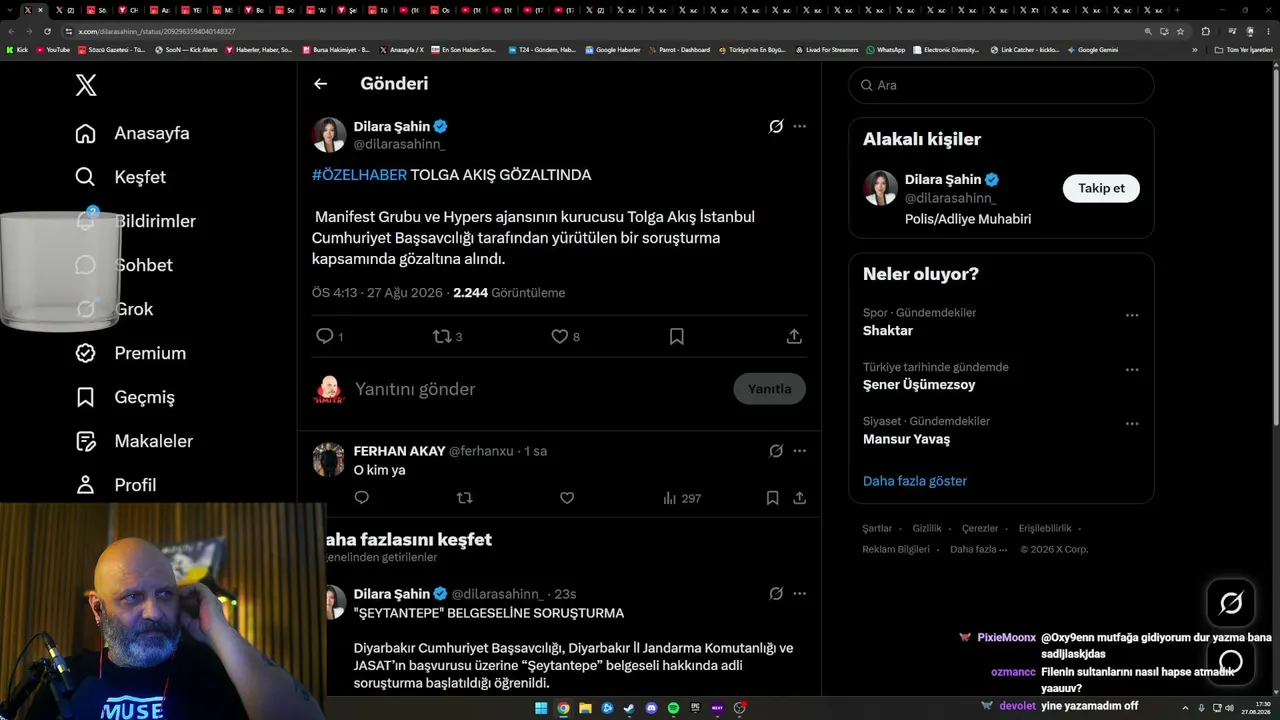1280x720 pixels.
Task: Open Discord from the taskbar
Action: (651, 708)
